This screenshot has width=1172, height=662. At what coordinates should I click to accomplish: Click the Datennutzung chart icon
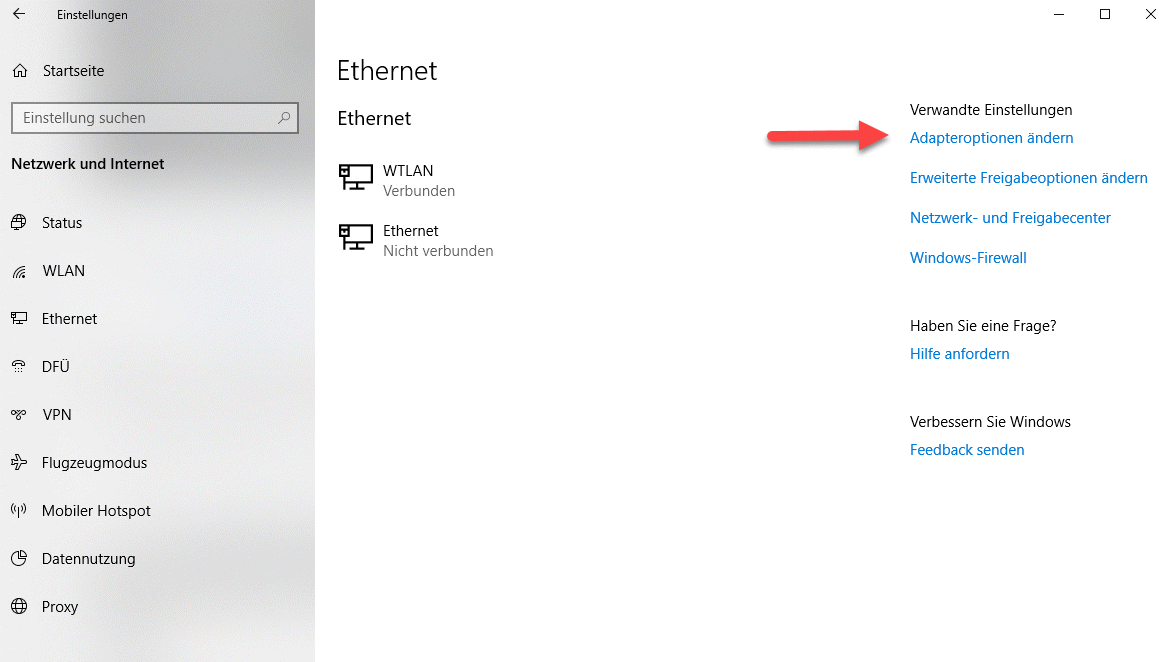[19, 559]
